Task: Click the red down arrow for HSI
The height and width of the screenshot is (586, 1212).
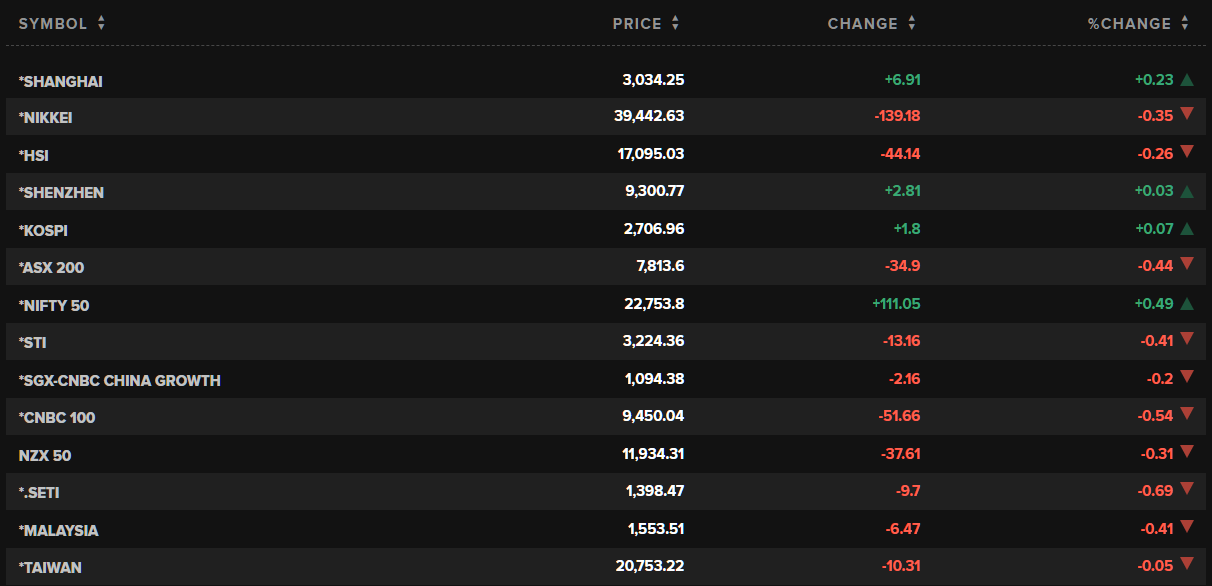Action: pyautogui.click(x=1187, y=152)
